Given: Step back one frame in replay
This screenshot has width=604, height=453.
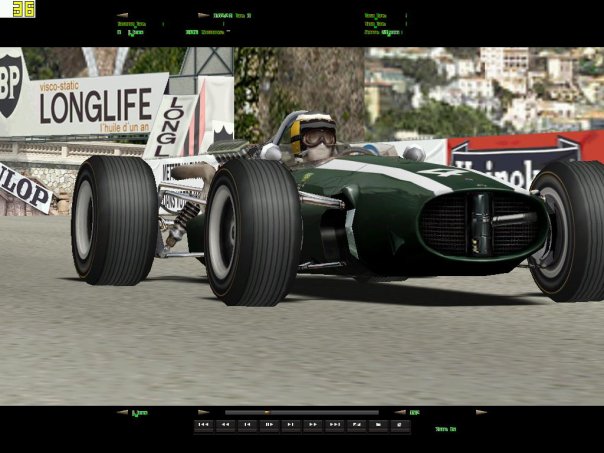Looking at the screenshot, I should 247,425.
